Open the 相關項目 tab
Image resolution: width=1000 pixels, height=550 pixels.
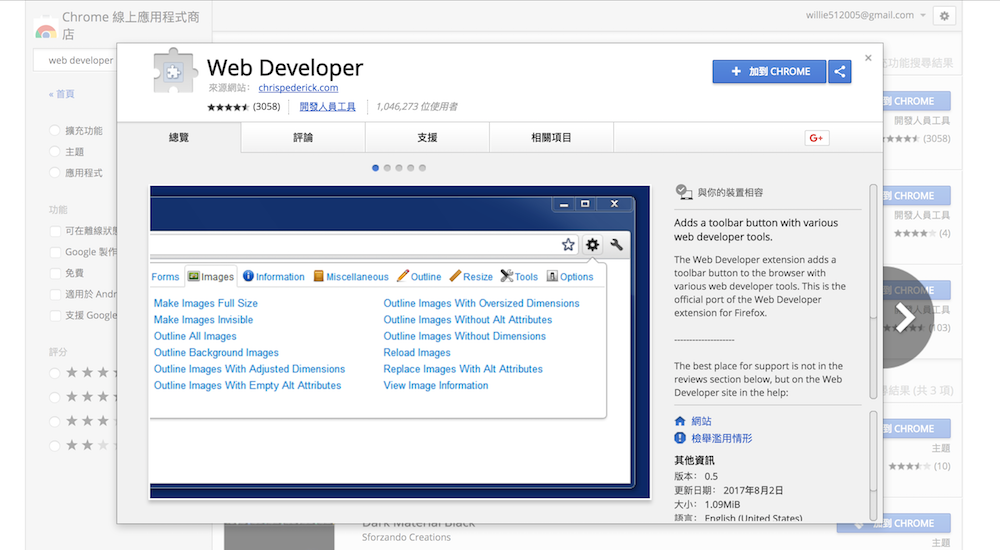(x=552, y=137)
